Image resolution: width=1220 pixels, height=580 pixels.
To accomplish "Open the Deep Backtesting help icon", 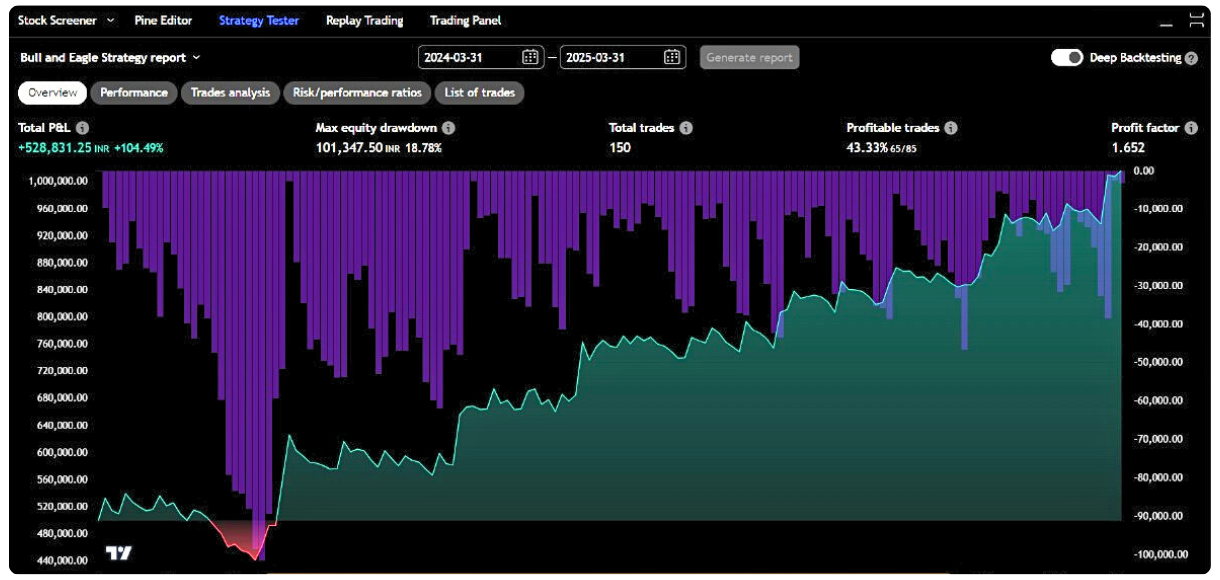I will click(1191, 59).
